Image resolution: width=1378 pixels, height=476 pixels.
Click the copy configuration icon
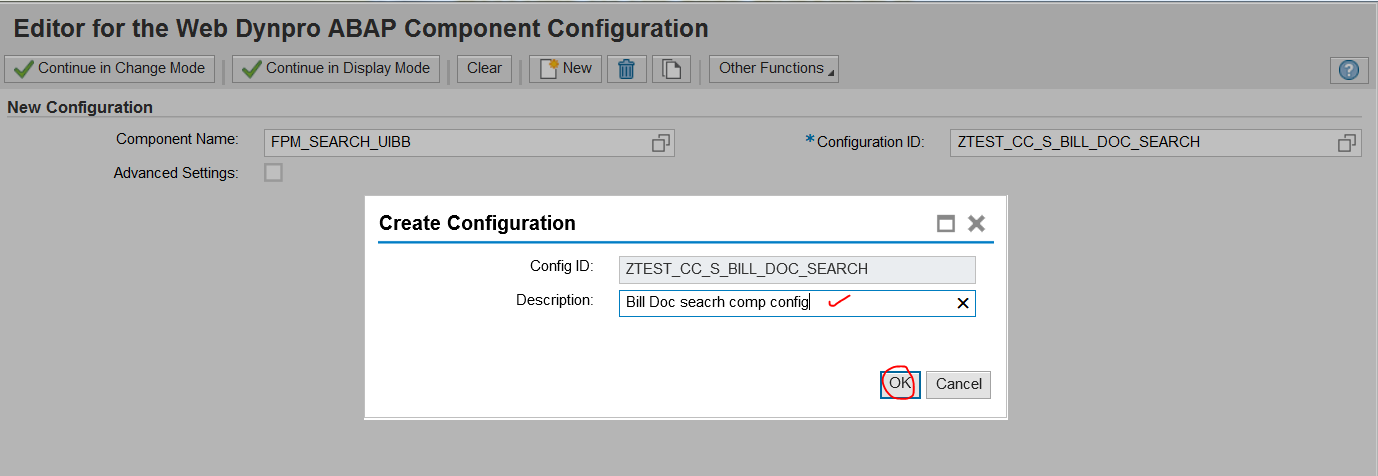coord(672,69)
